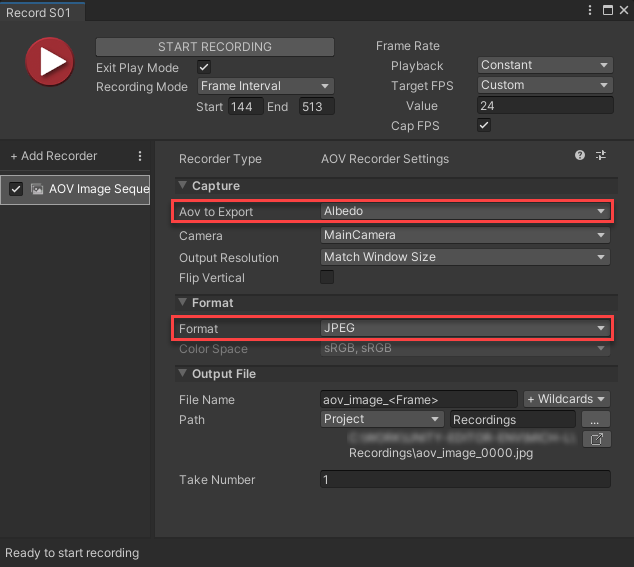
Task: Open the Format JPEG dropdown
Action: 465,328
